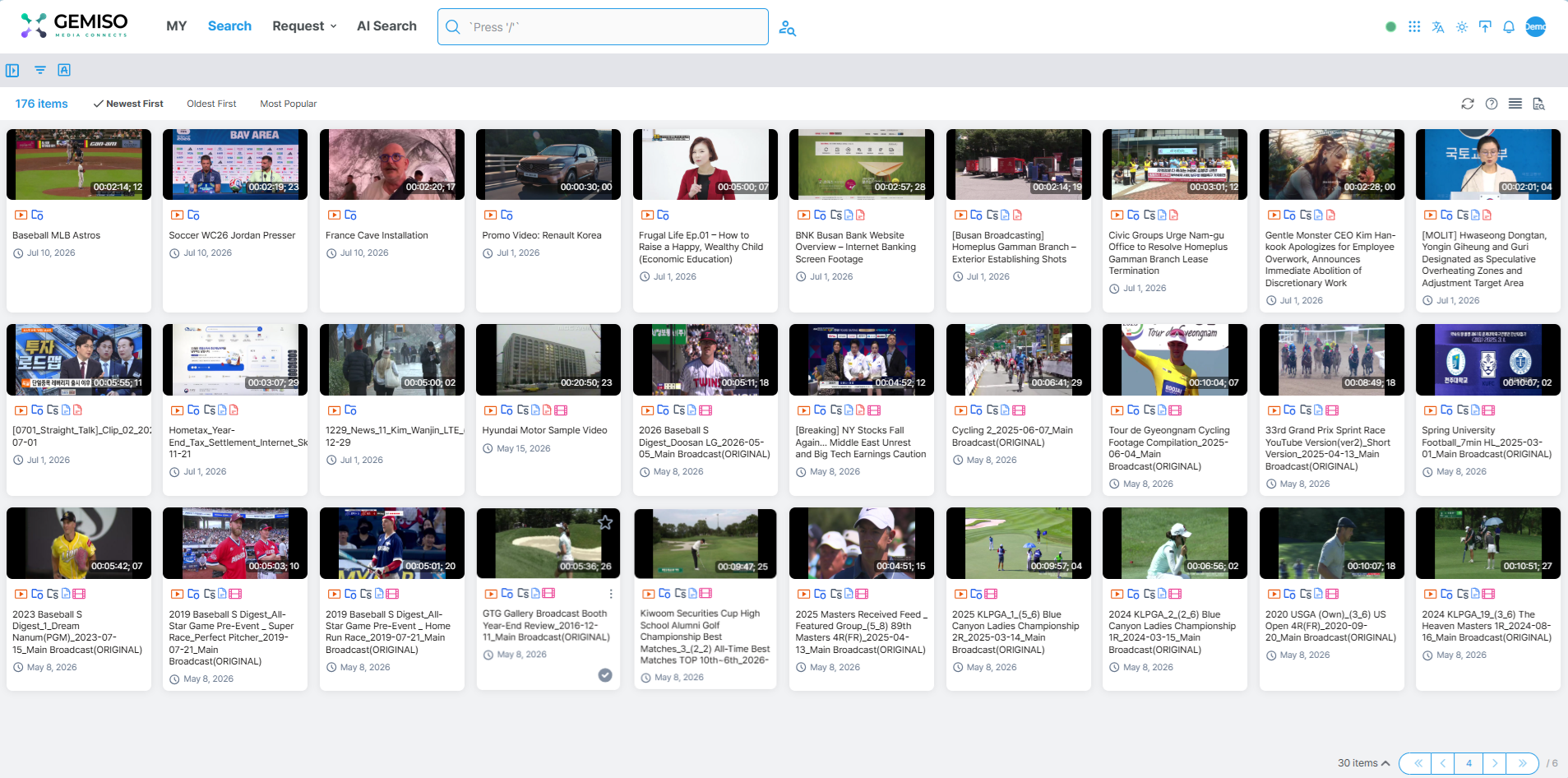Image resolution: width=1568 pixels, height=778 pixels.
Task: Expand the Request dropdown menu
Action: pyautogui.click(x=304, y=26)
